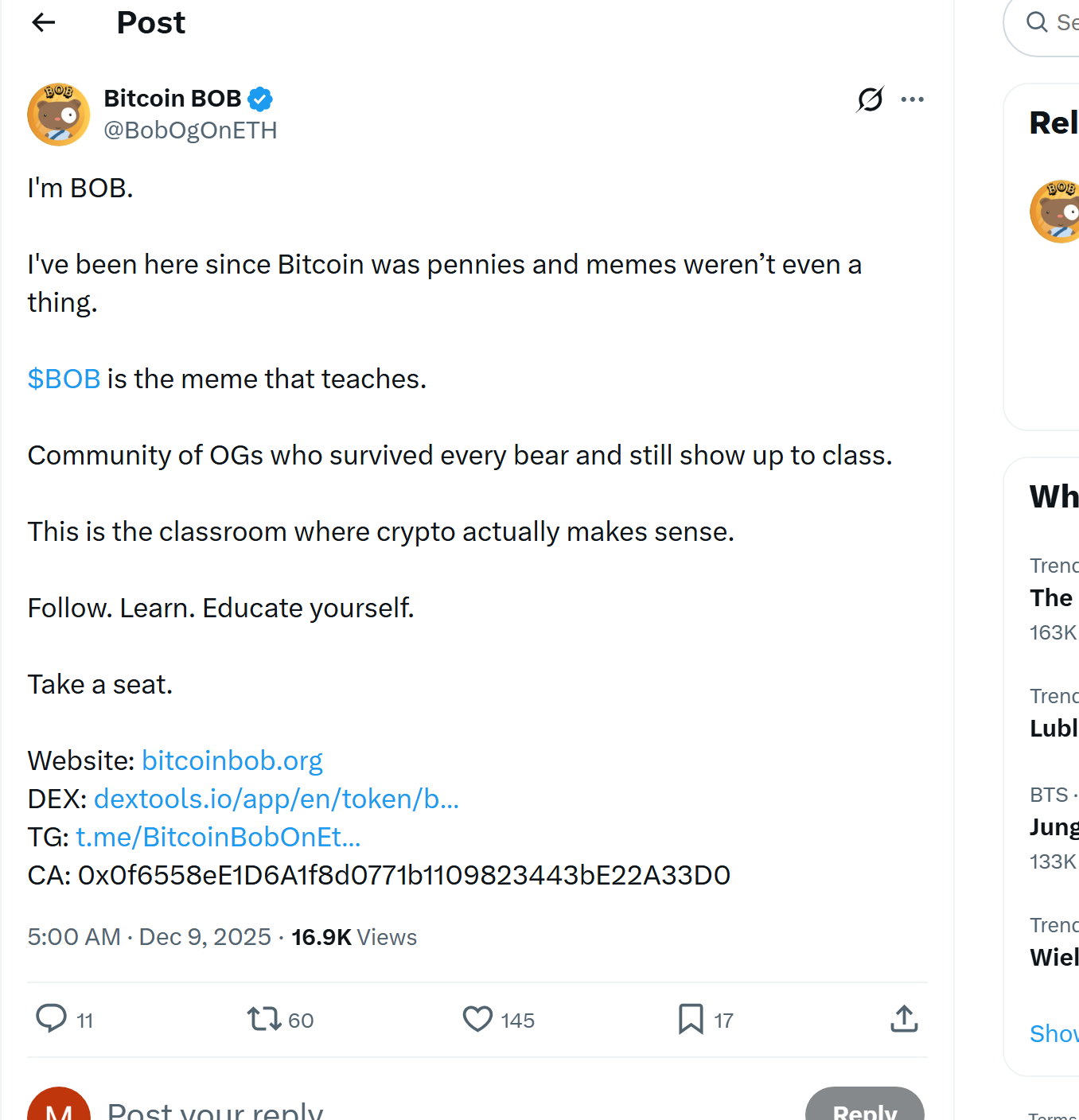Open the DexTools token page link

click(x=276, y=799)
